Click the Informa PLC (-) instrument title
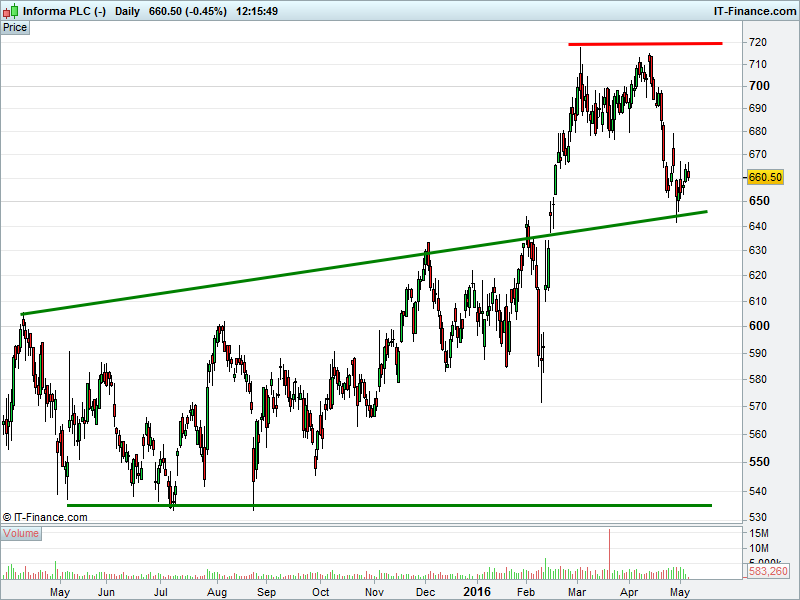This screenshot has height=600, width=800. 64,11
